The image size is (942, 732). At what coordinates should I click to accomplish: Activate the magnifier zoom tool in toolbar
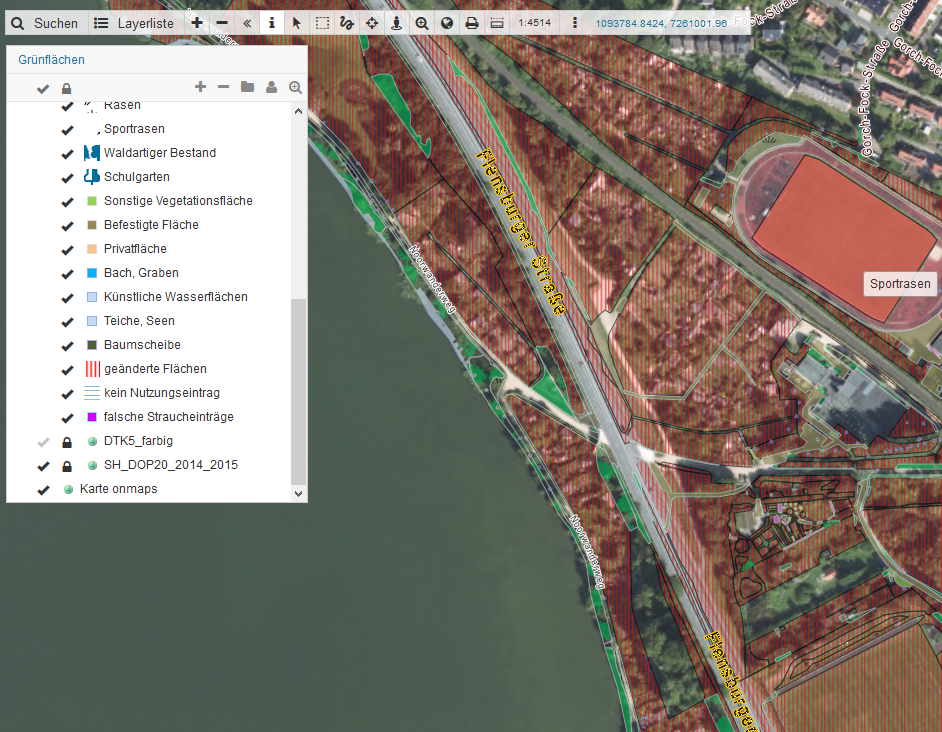(422, 23)
